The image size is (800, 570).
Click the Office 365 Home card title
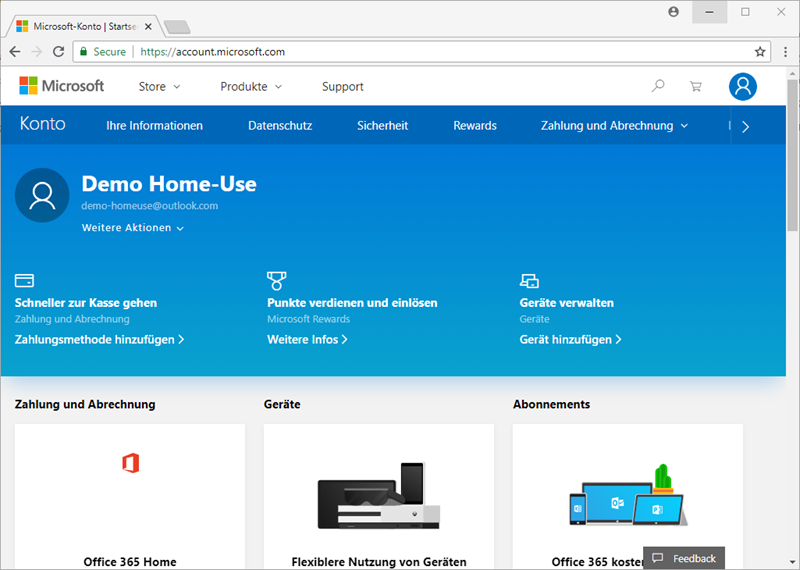click(130, 562)
